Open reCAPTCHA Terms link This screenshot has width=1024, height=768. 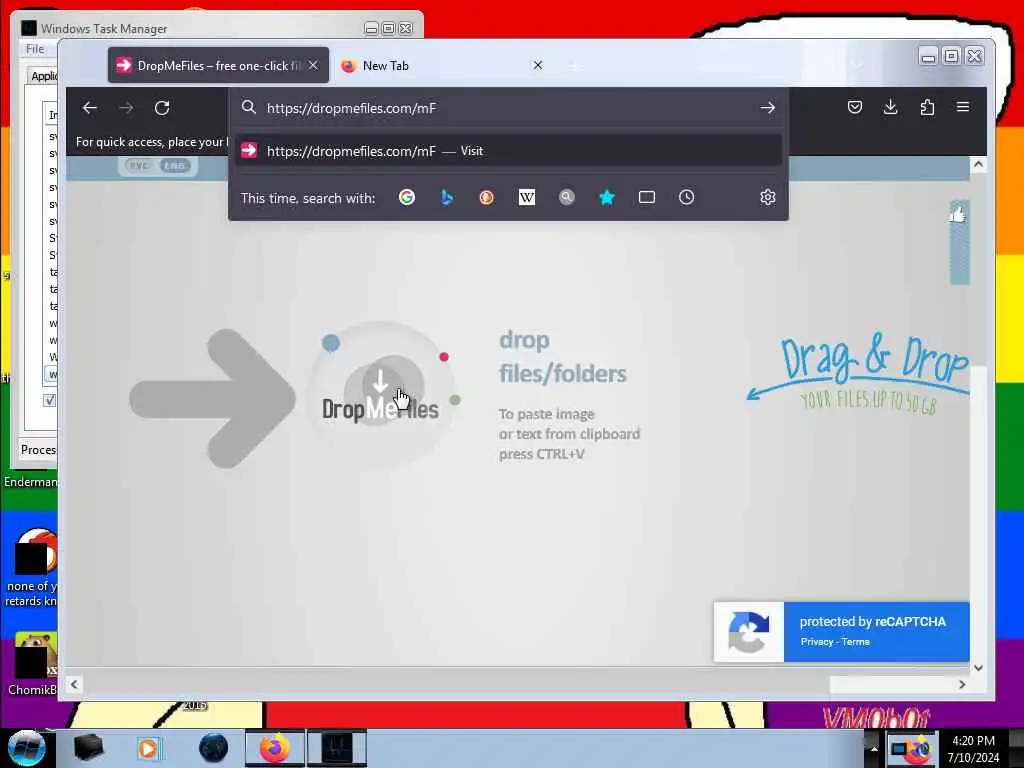[x=856, y=642]
